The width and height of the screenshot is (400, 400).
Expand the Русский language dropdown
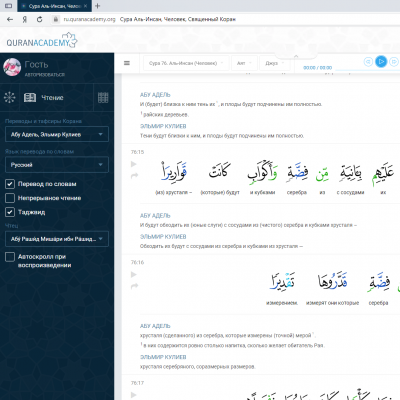click(57, 165)
